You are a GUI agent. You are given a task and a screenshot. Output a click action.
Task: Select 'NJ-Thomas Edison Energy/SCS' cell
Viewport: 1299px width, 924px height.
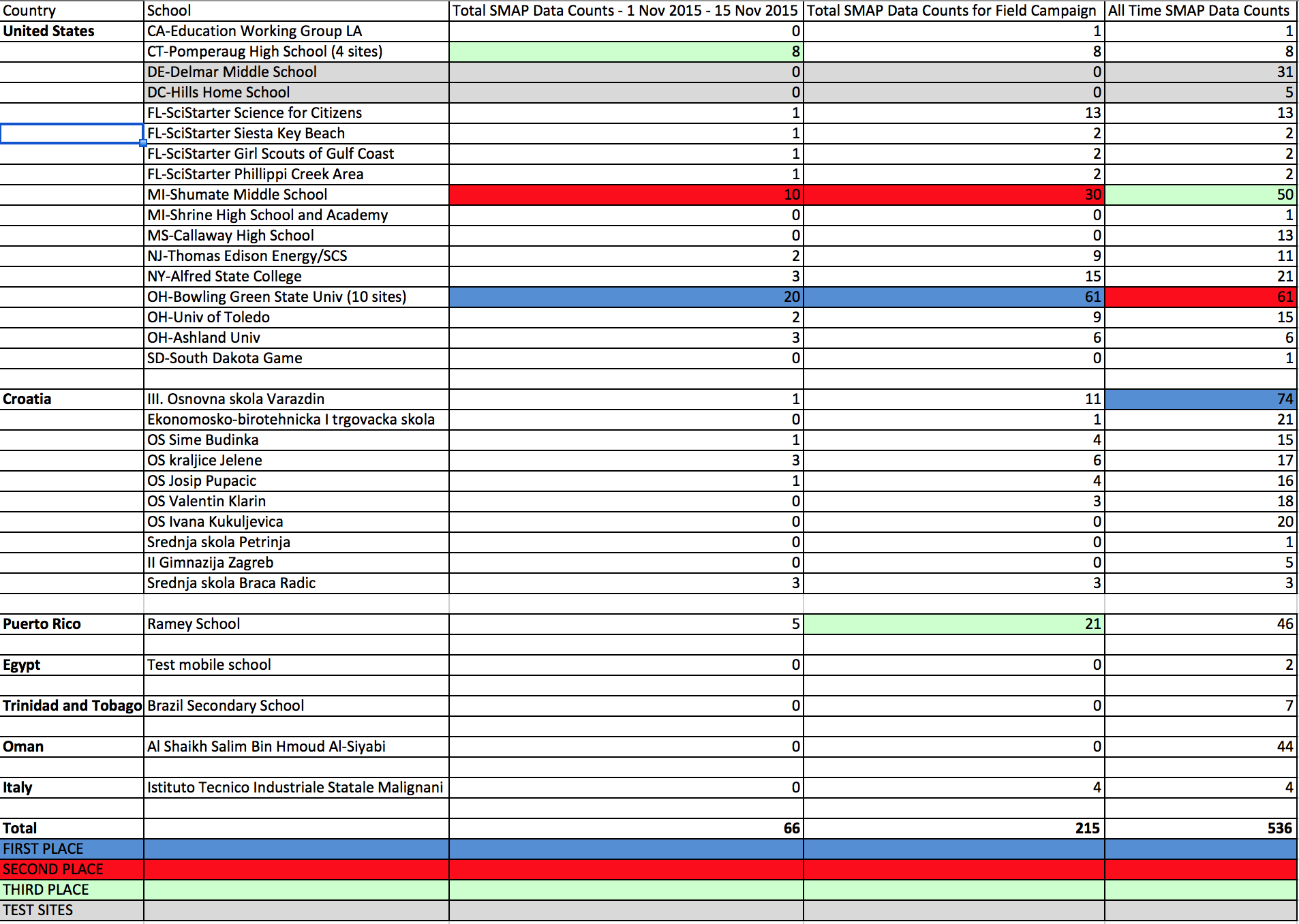point(296,256)
